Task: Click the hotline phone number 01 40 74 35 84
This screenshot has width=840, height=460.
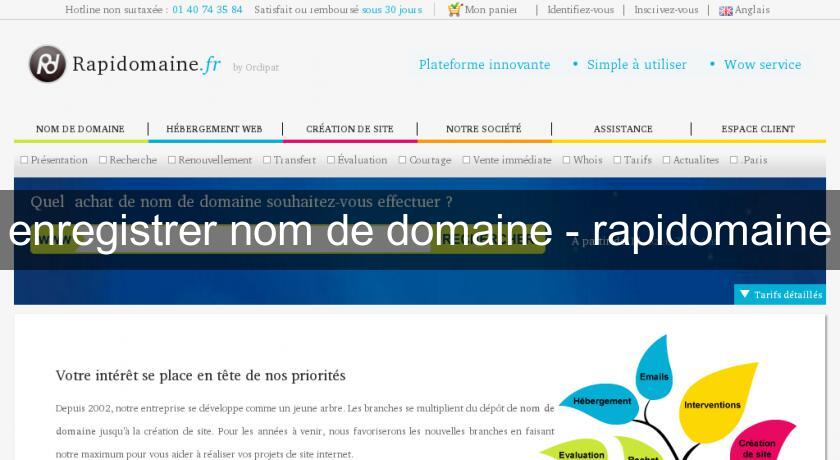Action: pyautogui.click(x=207, y=10)
